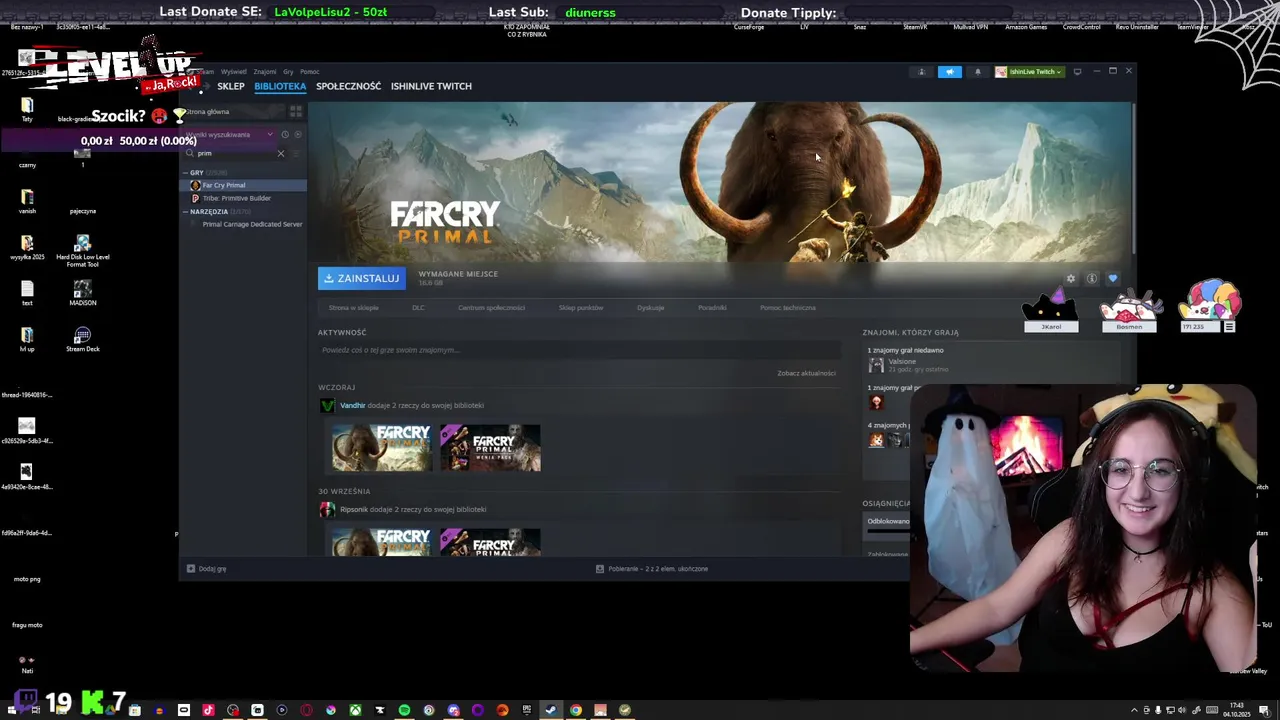Click the ready-to-play filter icon

(x=298, y=134)
